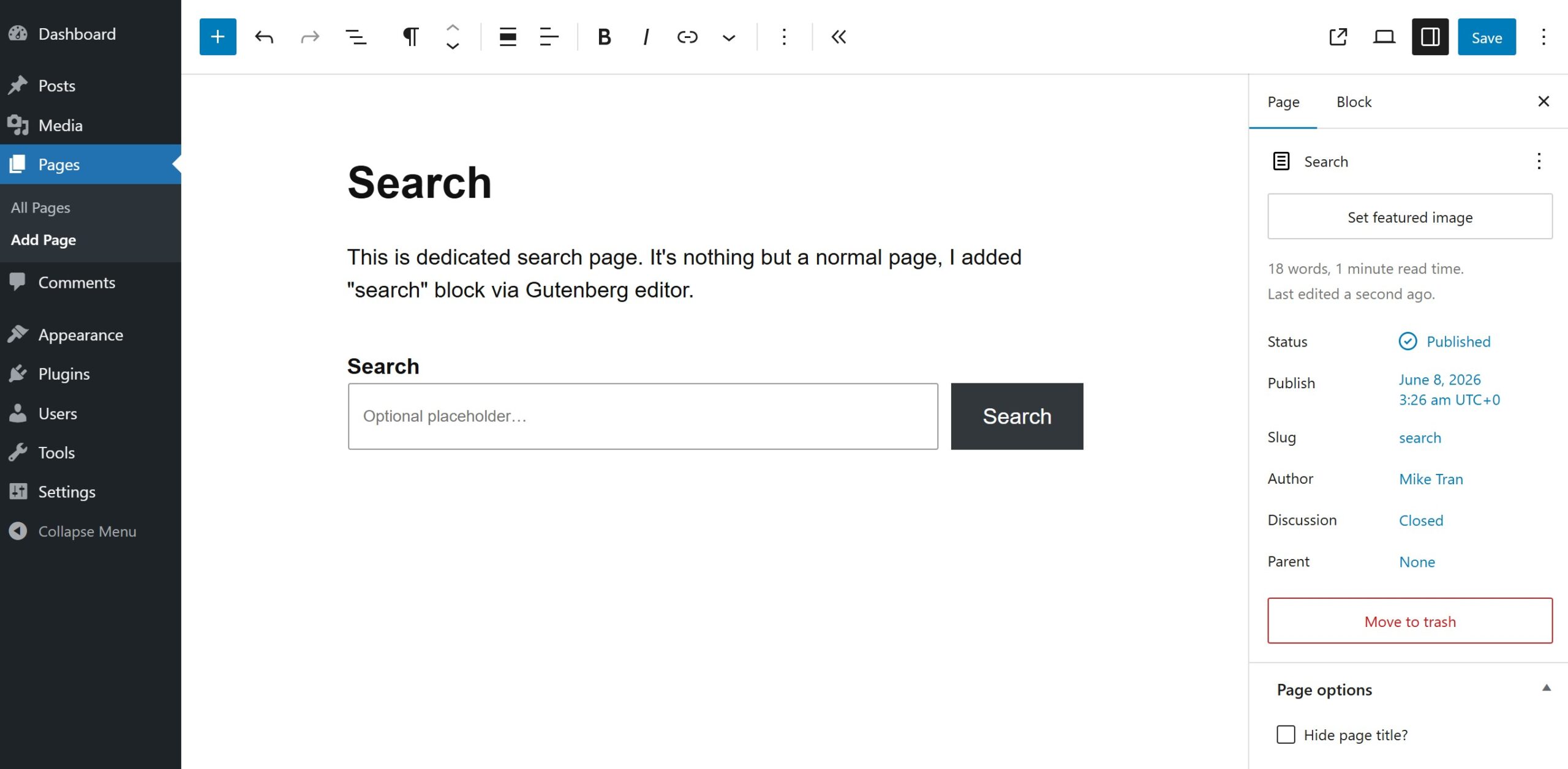
Task: Toggle the settings sidebar panel
Action: tap(1430, 37)
